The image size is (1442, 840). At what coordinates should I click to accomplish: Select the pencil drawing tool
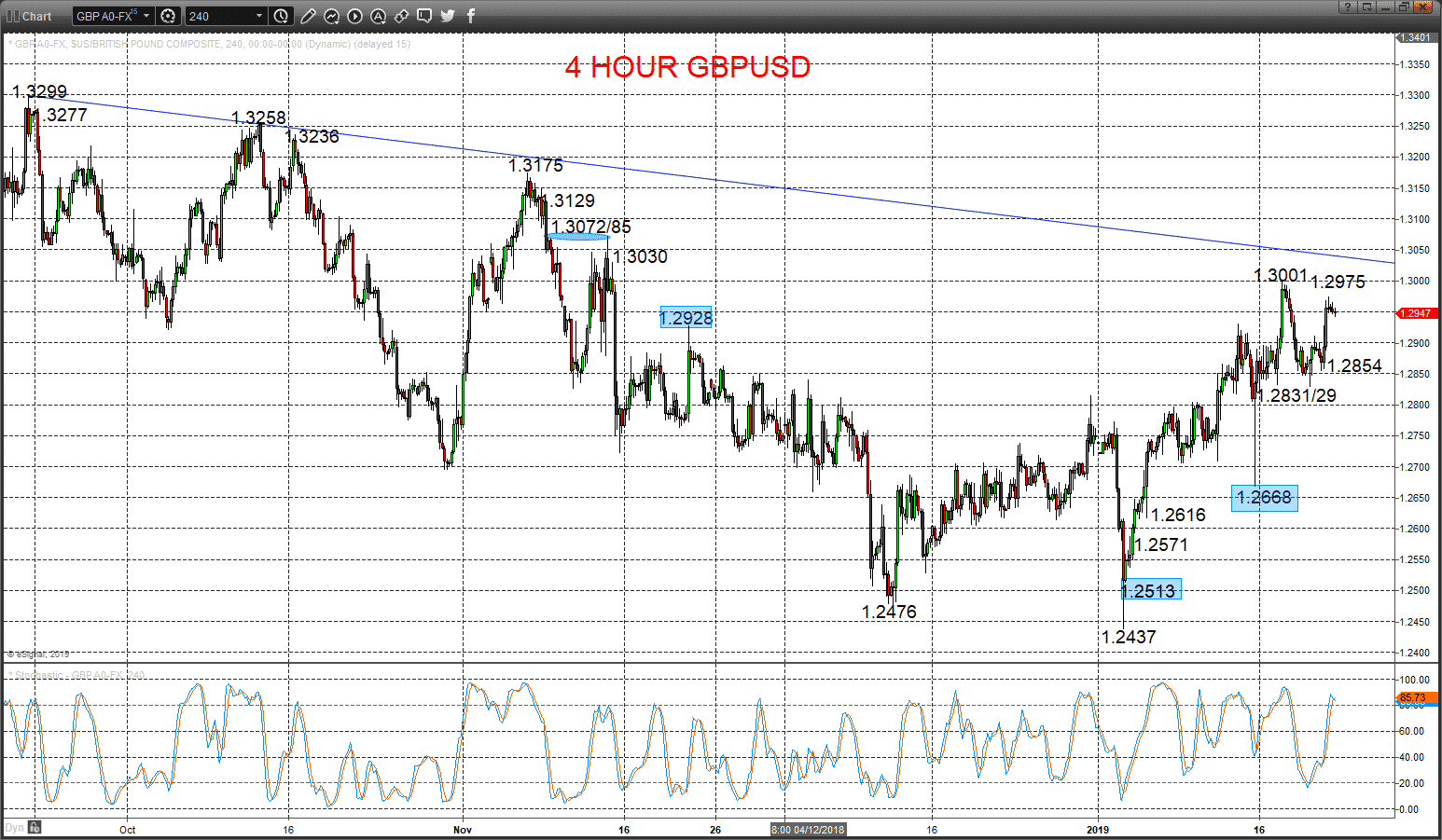click(x=308, y=16)
